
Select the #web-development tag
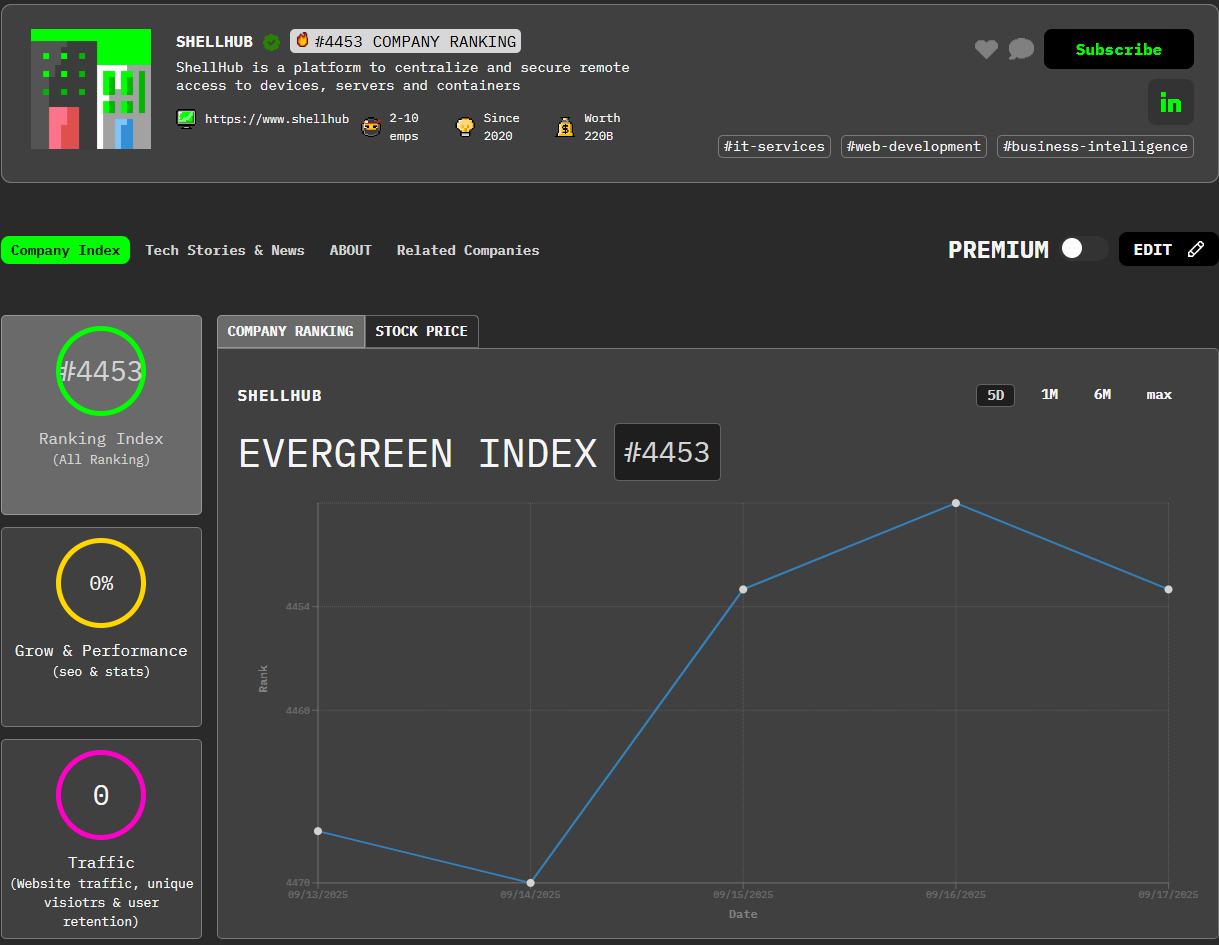coord(914,146)
